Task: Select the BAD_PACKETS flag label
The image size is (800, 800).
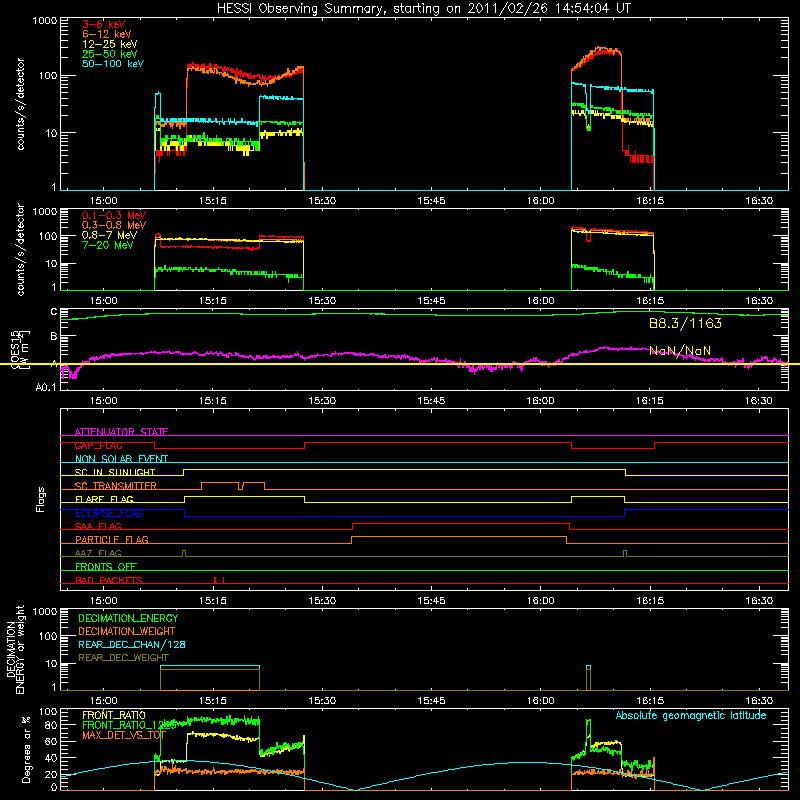Action: (x=109, y=580)
